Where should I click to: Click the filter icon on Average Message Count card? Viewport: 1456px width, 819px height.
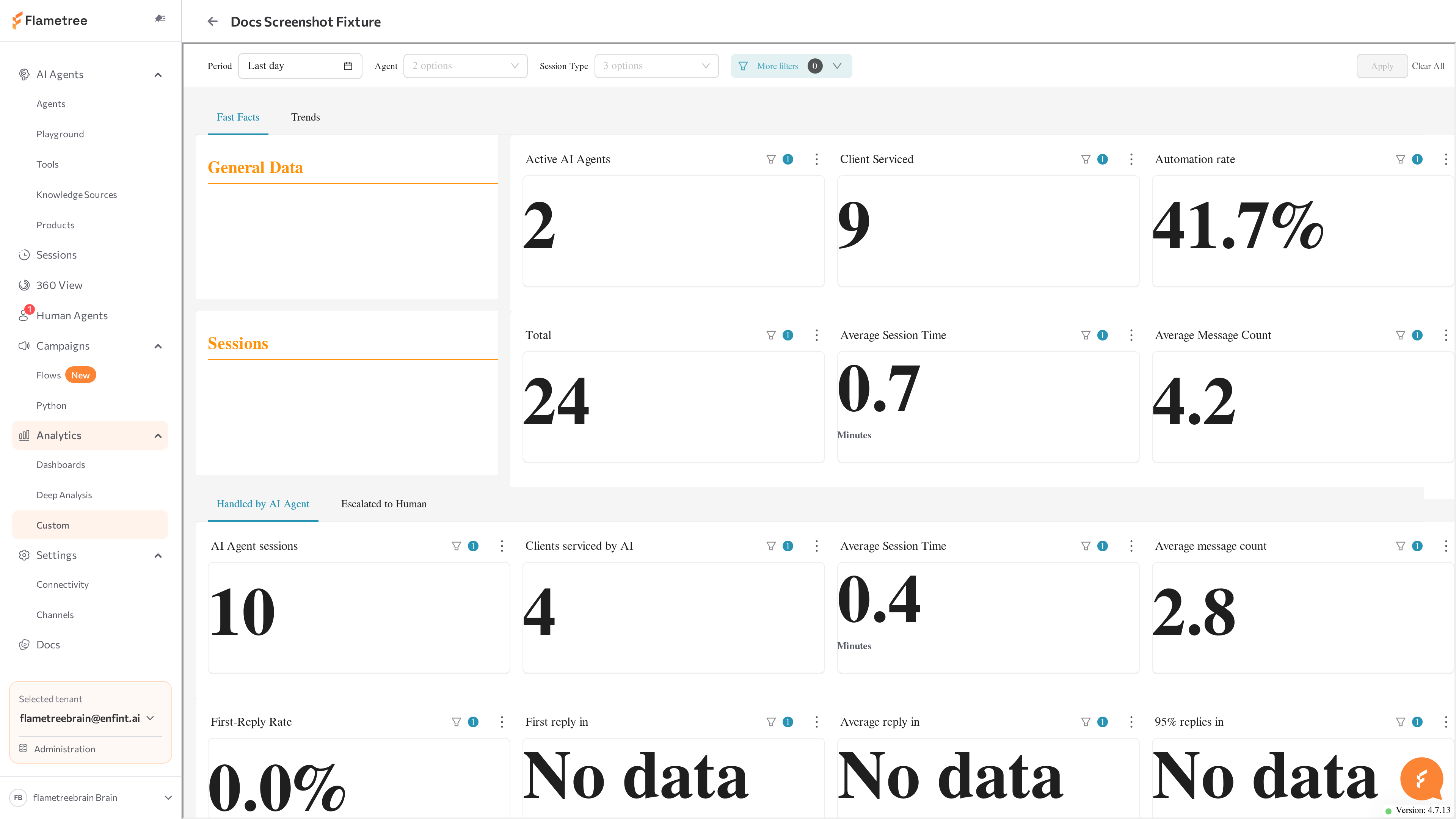tap(1400, 335)
